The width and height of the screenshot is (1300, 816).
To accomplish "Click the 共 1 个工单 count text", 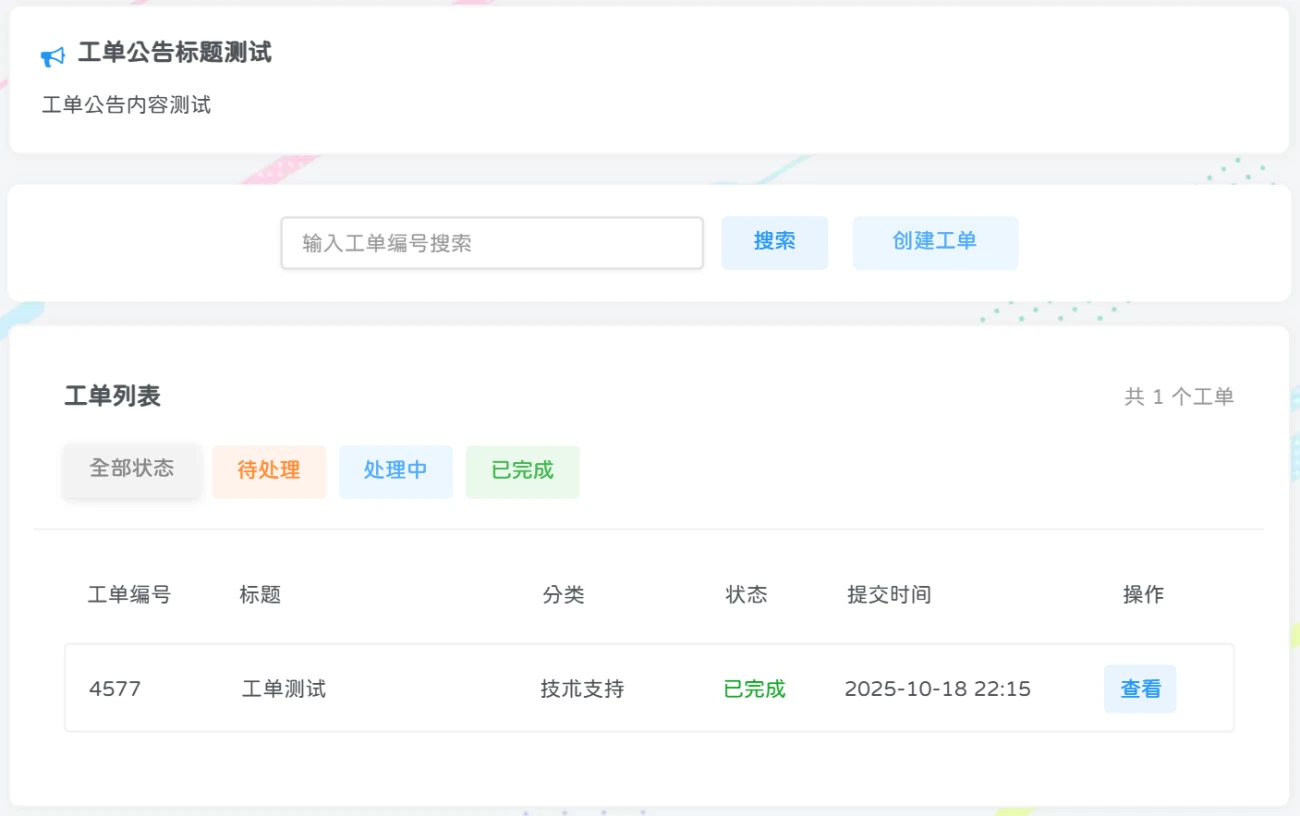I will point(1178,396).
